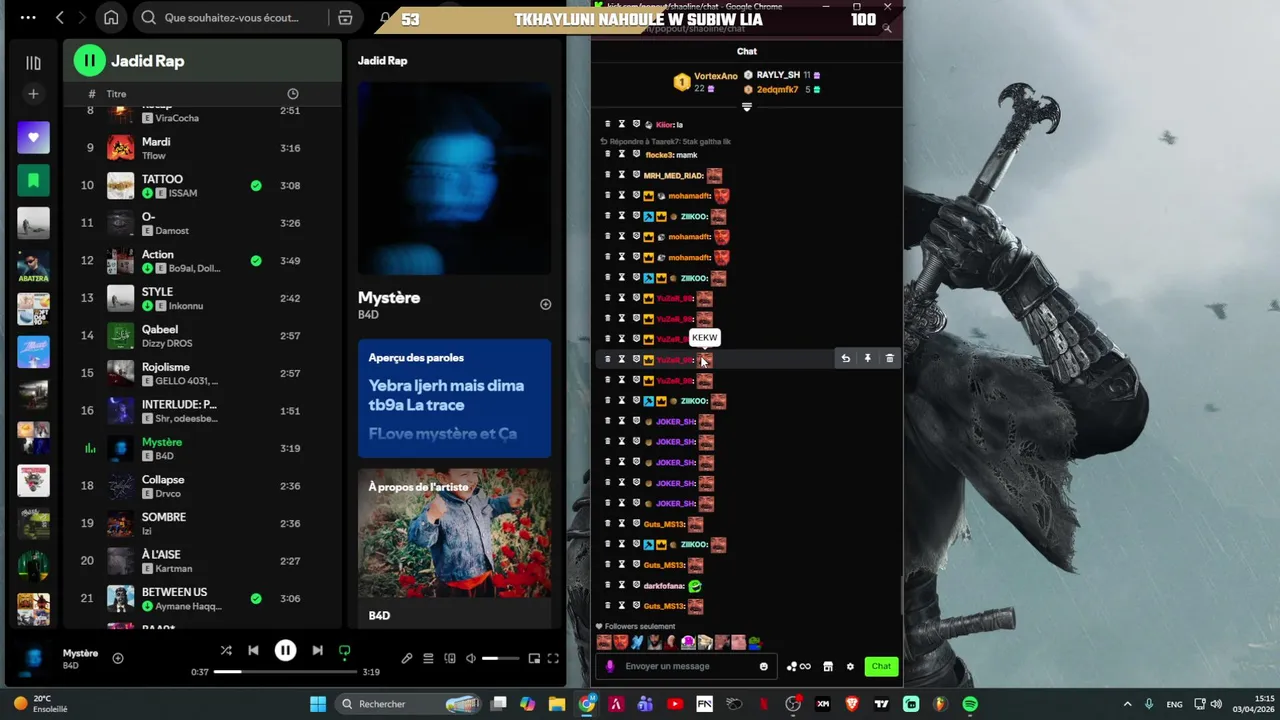Select the track Collapse by Drvco

[x=200, y=486]
